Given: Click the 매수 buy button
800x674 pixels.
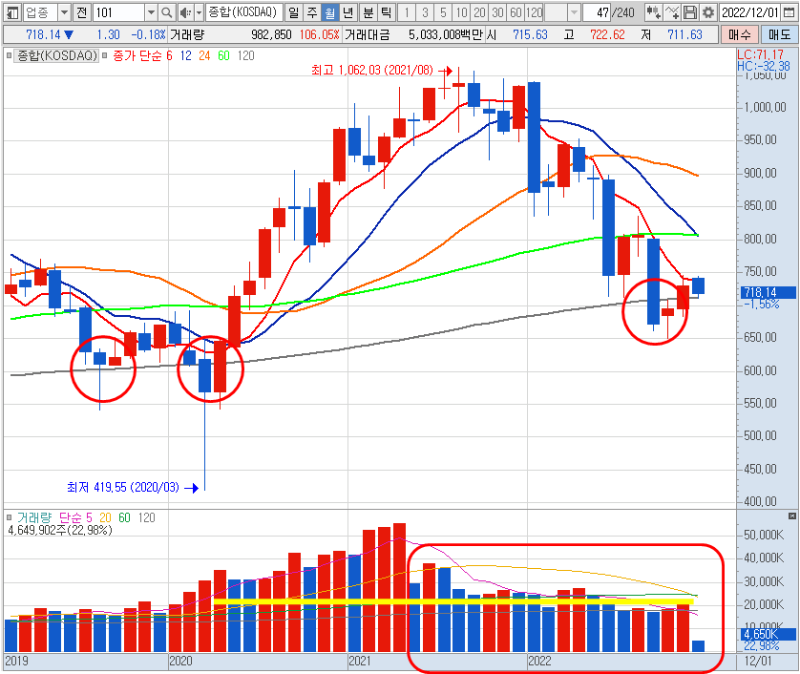Looking at the screenshot, I should [739, 35].
